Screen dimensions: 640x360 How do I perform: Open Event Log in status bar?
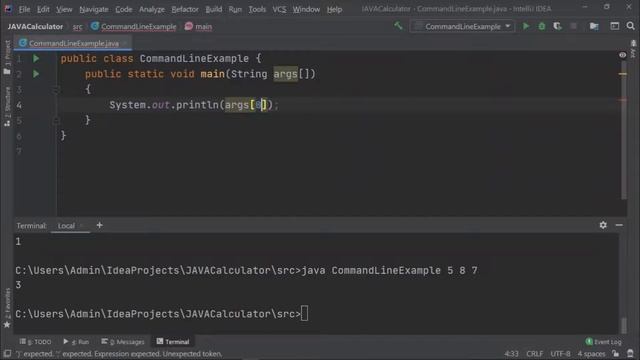coord(603,342)
